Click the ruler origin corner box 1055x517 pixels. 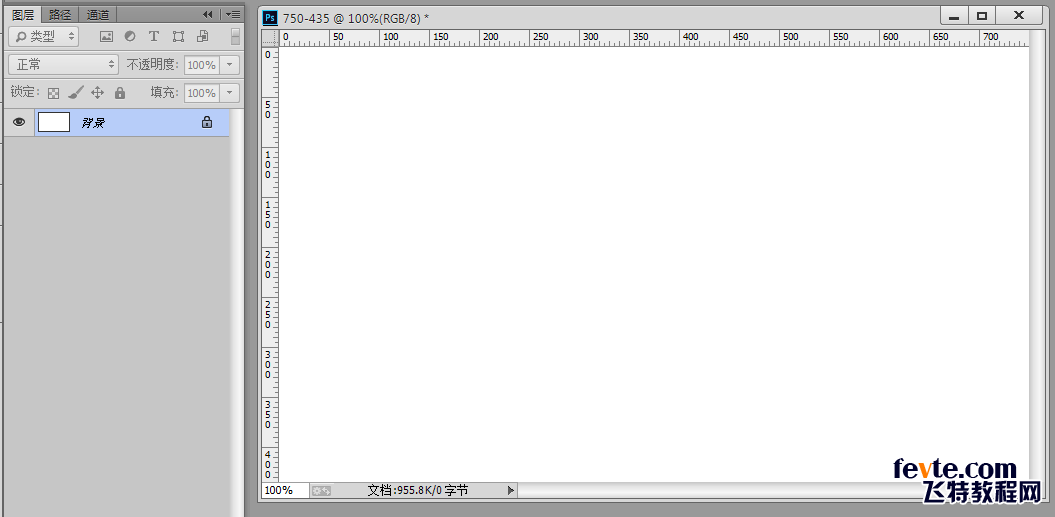270,37
